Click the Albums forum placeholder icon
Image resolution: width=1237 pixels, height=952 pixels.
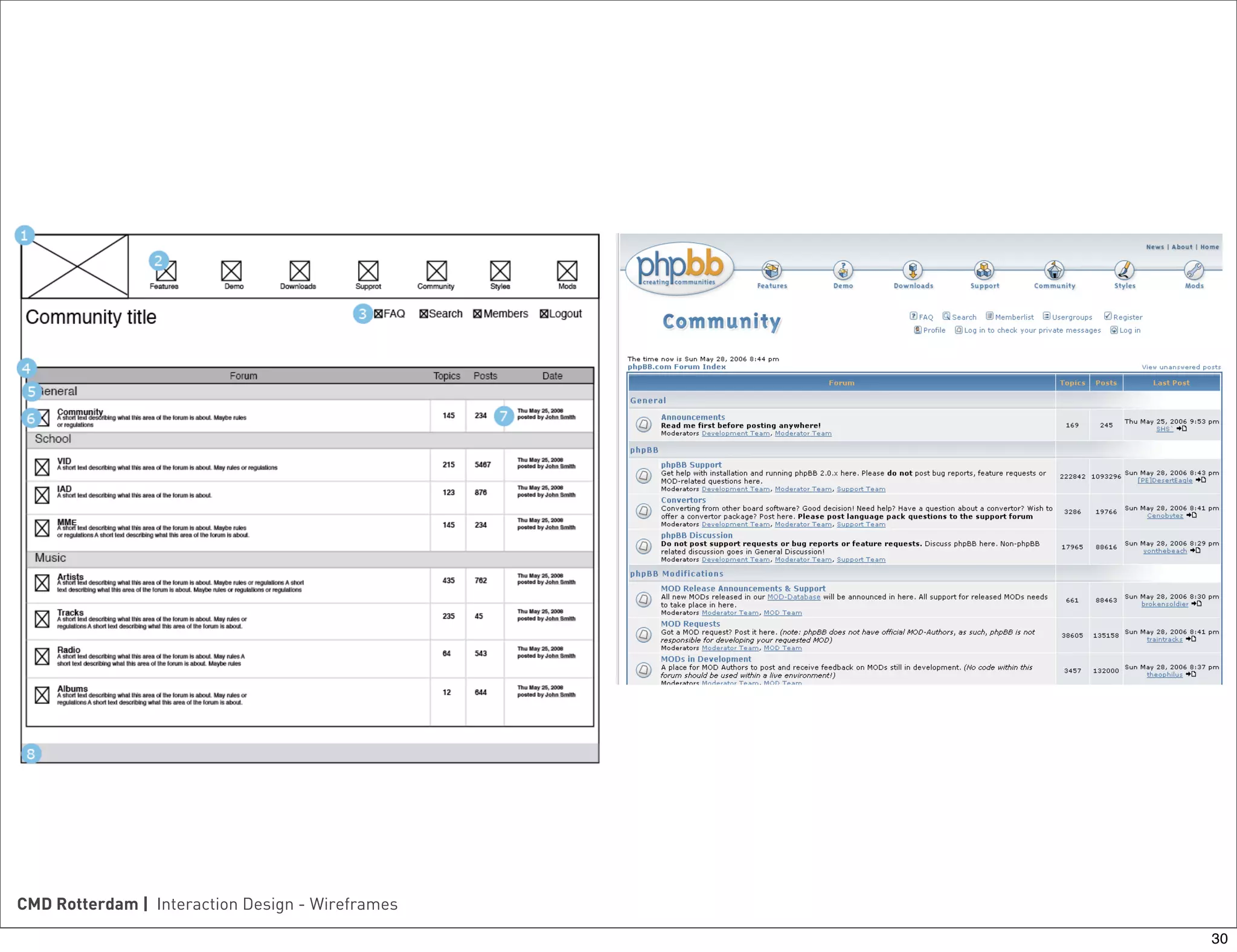(x=42, y=695)
